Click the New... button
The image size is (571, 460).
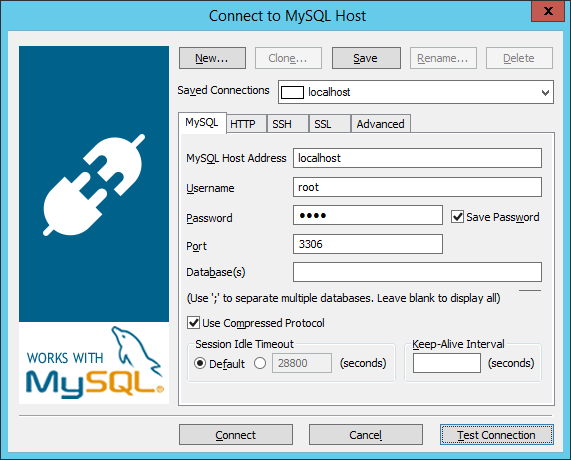(x=212, y=58)
